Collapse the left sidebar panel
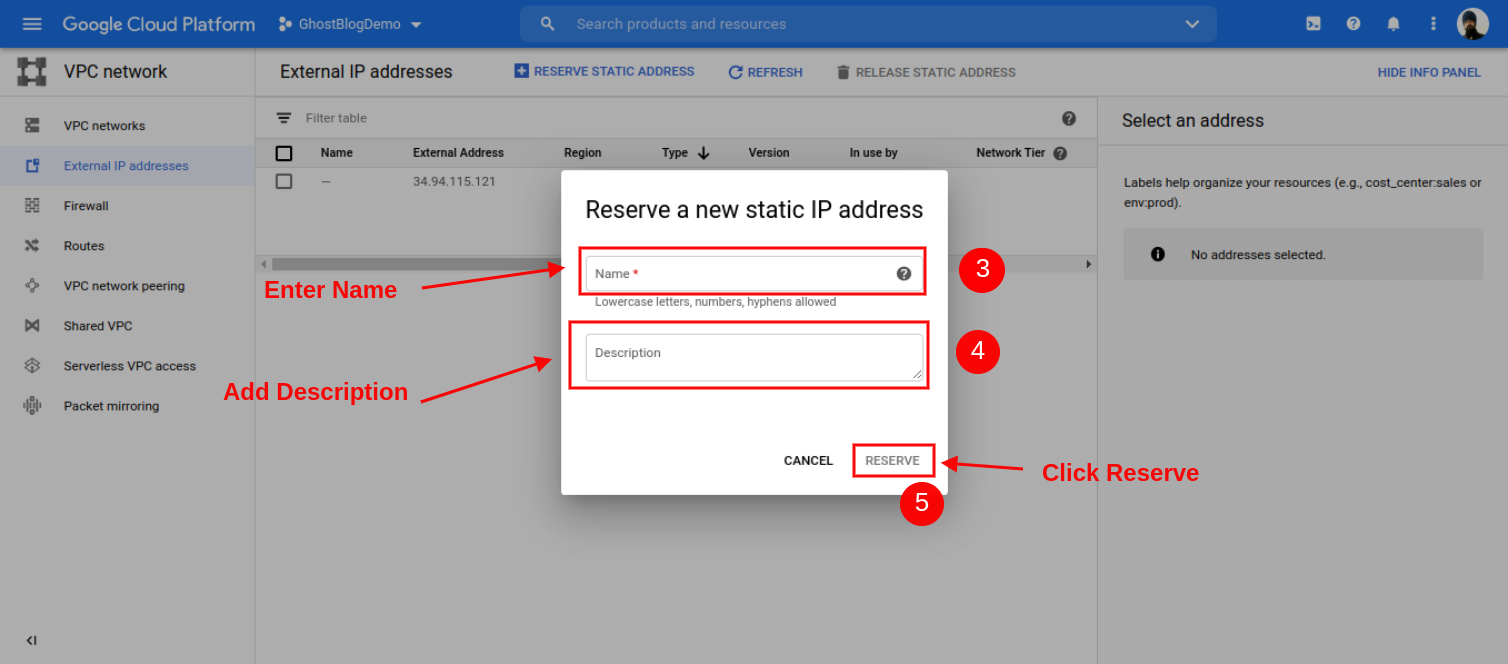 pos(31,640)
